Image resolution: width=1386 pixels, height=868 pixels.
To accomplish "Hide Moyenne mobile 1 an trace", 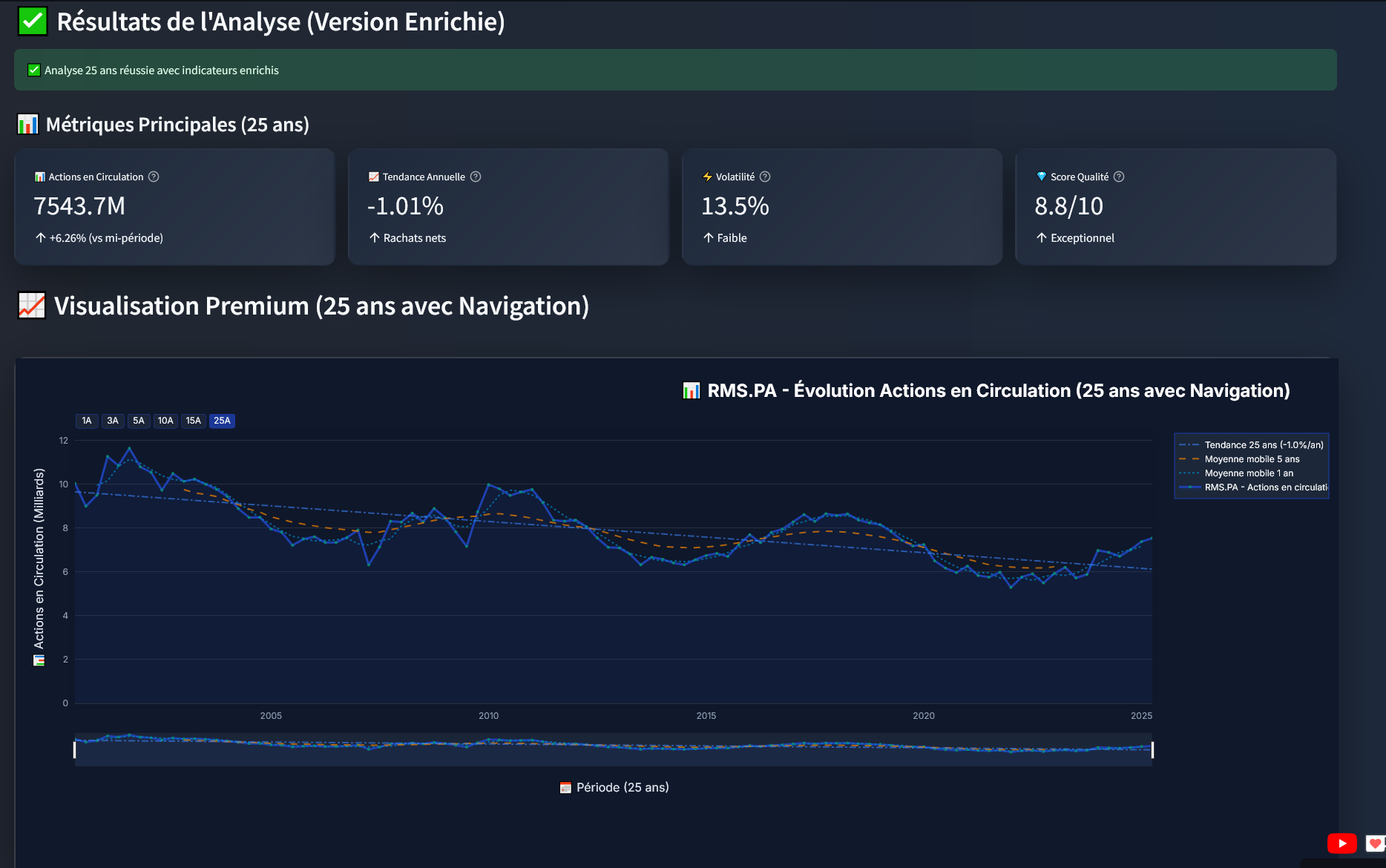I will tap(1249, 473).
